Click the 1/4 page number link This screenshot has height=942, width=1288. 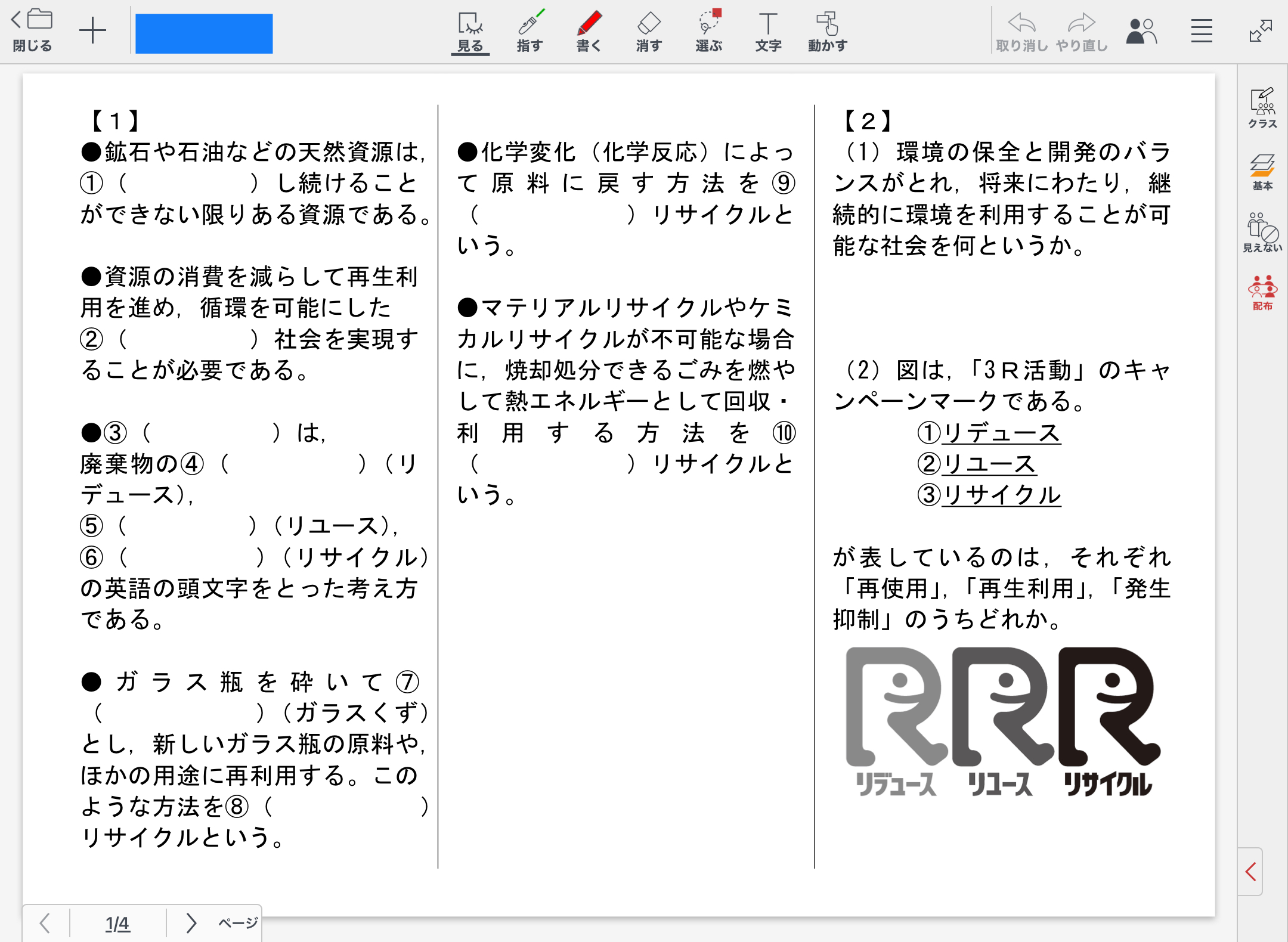(117, 924)
